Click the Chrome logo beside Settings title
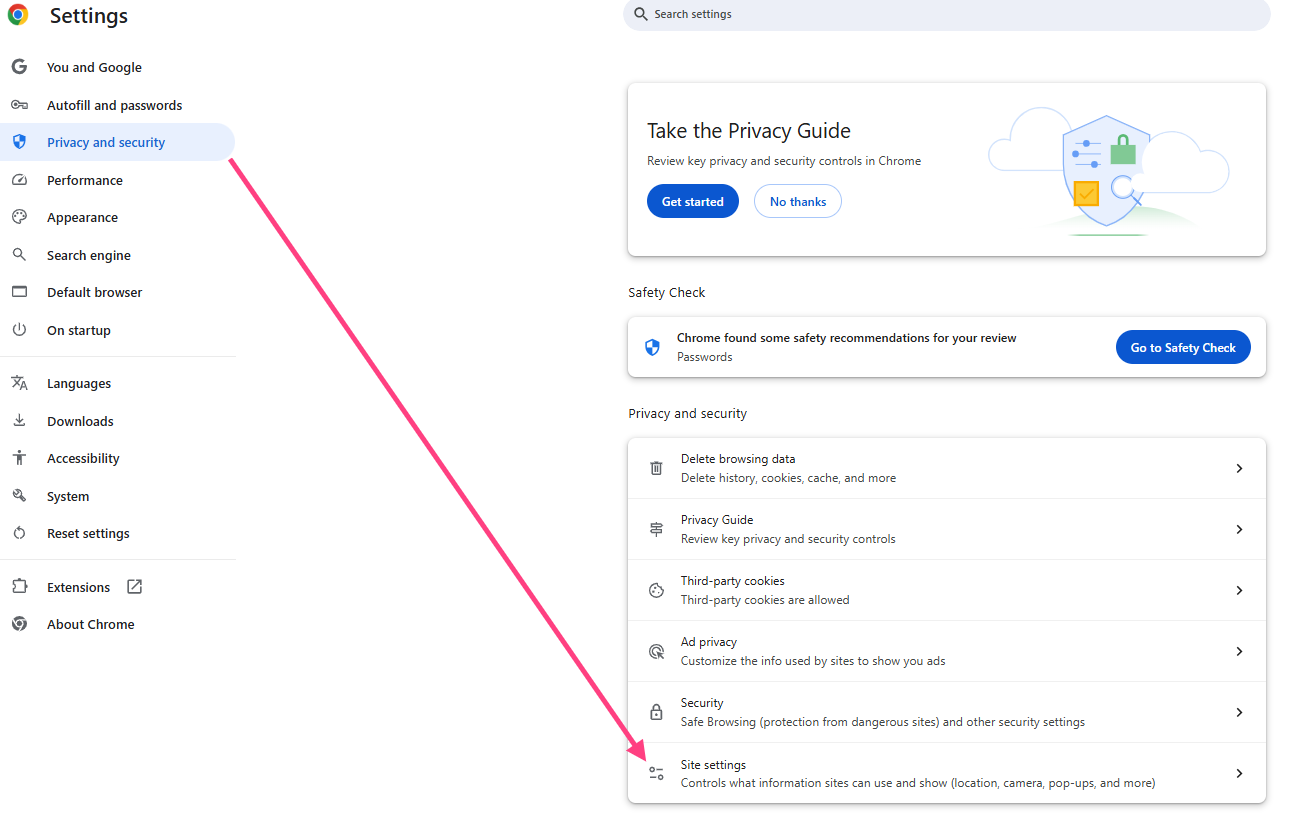 tap(18, 15)
